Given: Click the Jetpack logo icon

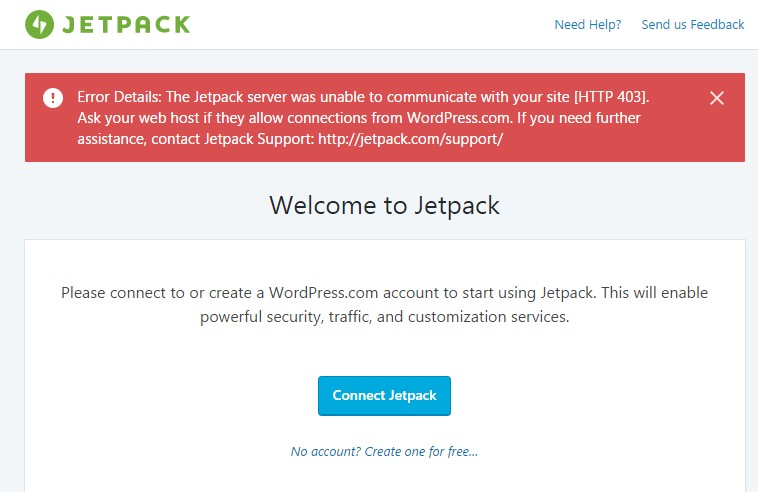Looking at the screenshot, I should 39,24.
